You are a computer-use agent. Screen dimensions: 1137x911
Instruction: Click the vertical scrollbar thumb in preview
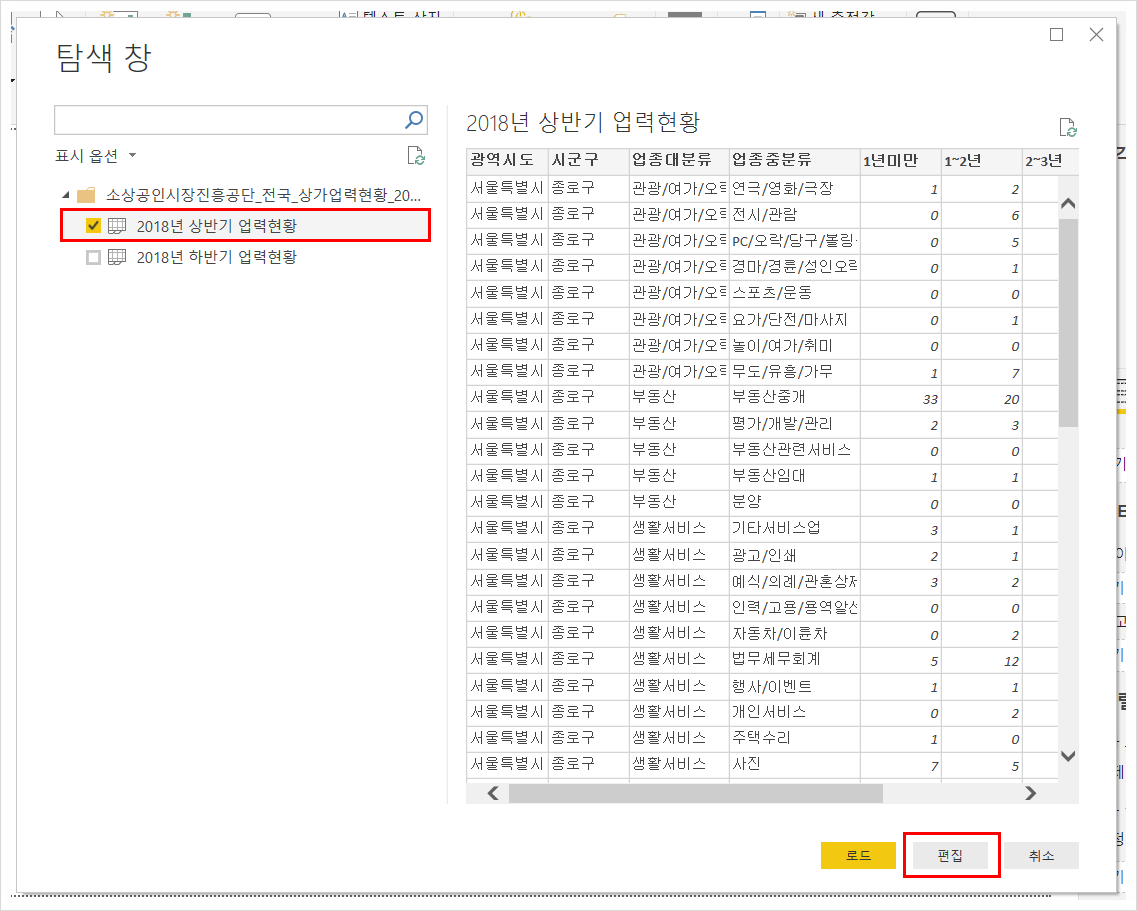click(1068, 323)
